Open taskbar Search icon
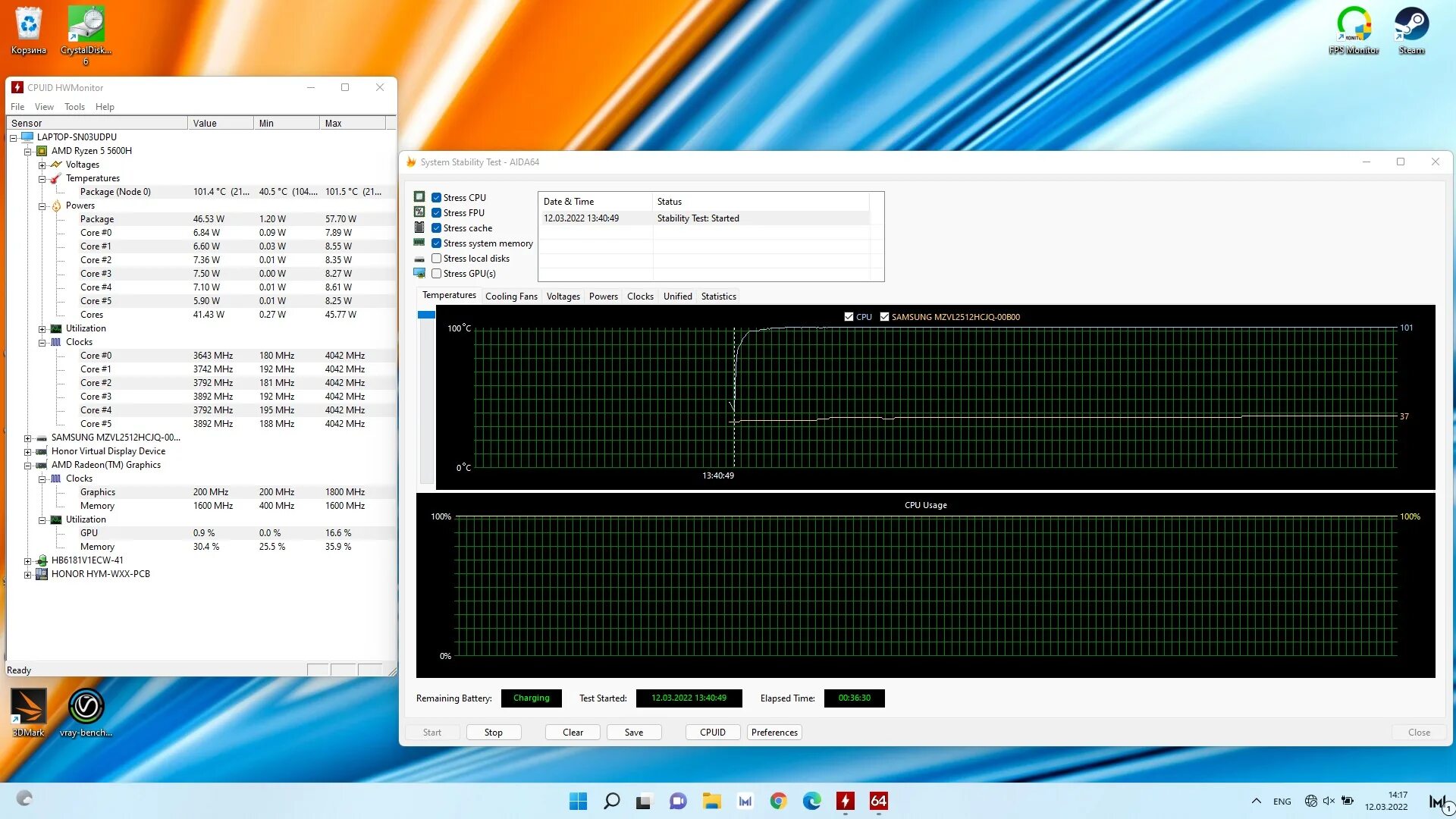 coord(611,801)
